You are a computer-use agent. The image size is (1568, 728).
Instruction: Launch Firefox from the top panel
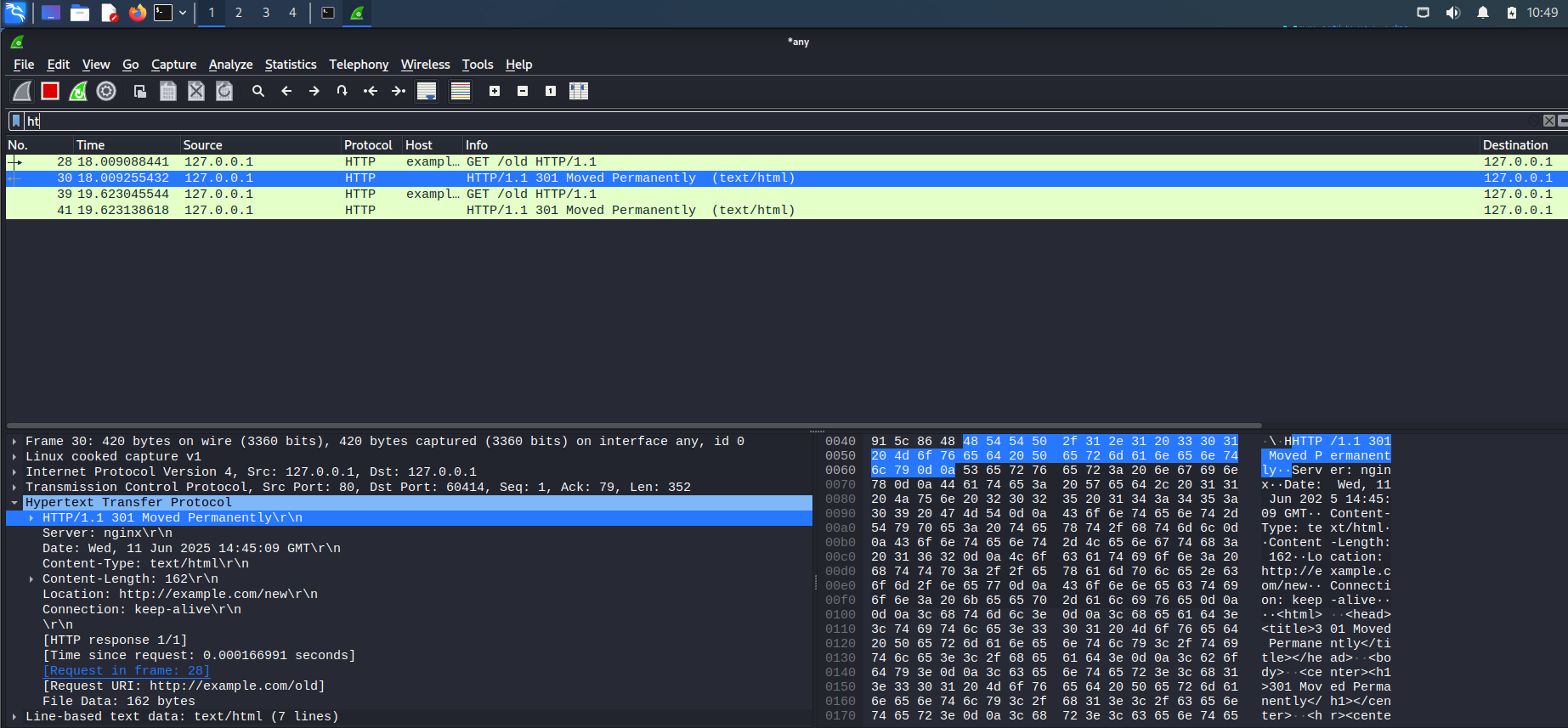tap(137, 13)
